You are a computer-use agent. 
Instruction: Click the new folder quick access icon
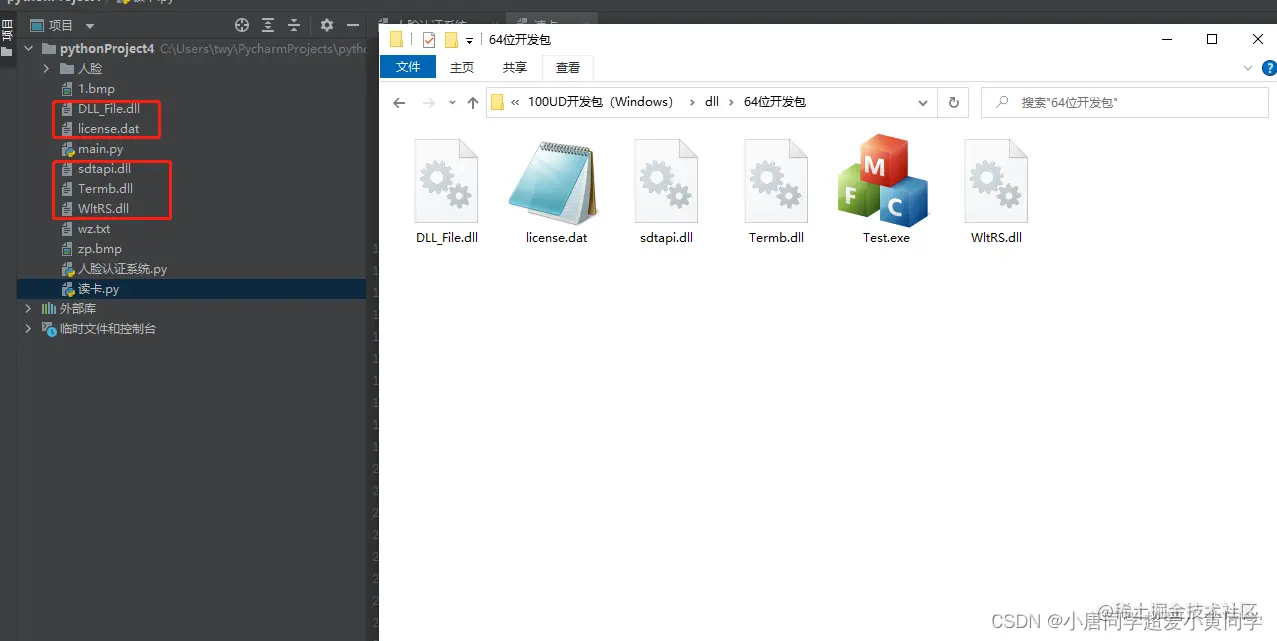pos(451,40)
